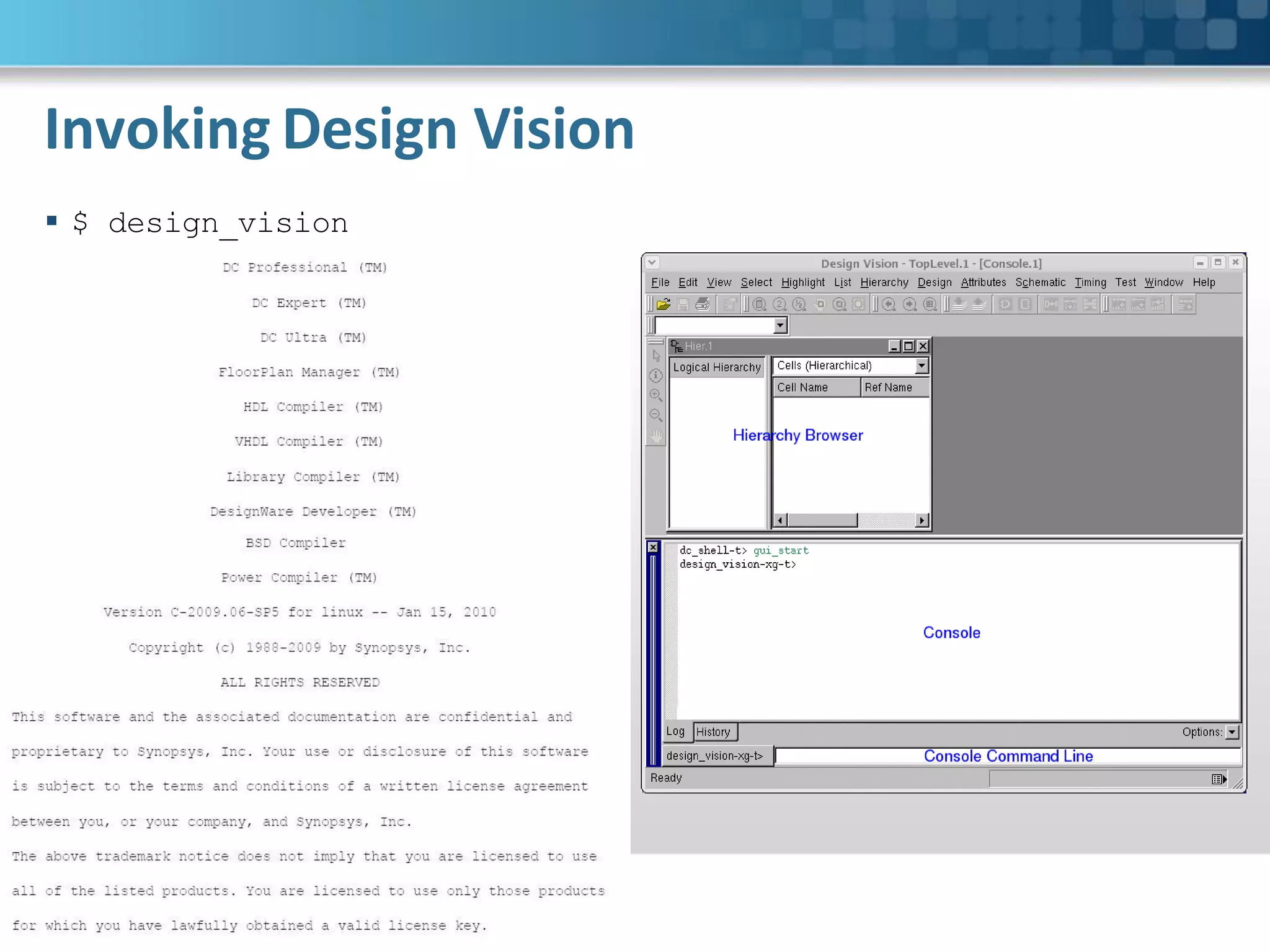The height and width of the screenshot is (952, 1270).
Task: Click left arrow of cells list scrollbar
Action: [780, 521]
